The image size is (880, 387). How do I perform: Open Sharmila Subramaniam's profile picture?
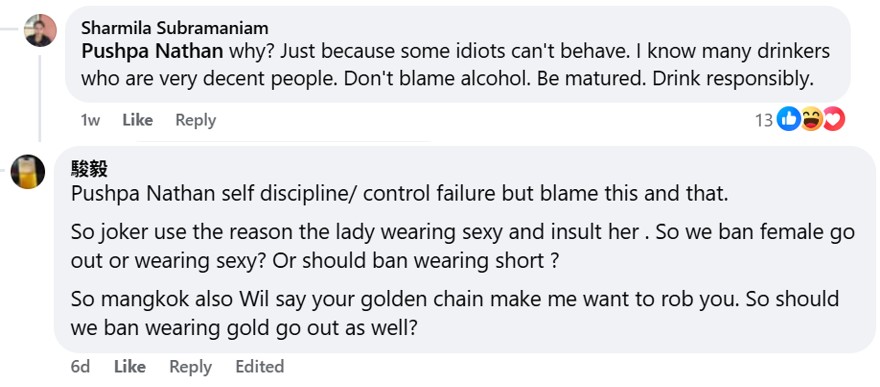pyautogui.click(x=40, y=30)
